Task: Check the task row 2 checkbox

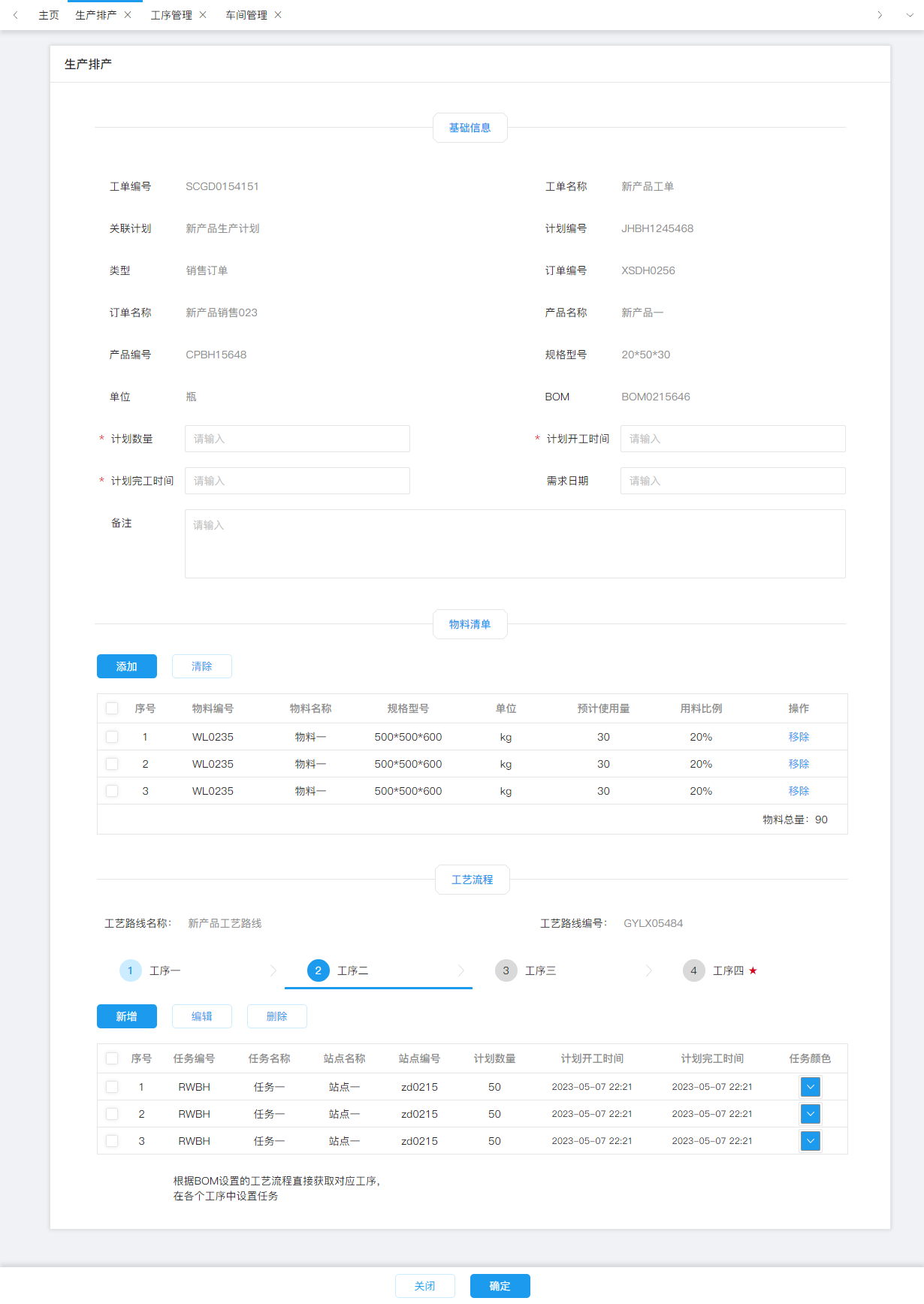Action: (x=112, y=1114)
